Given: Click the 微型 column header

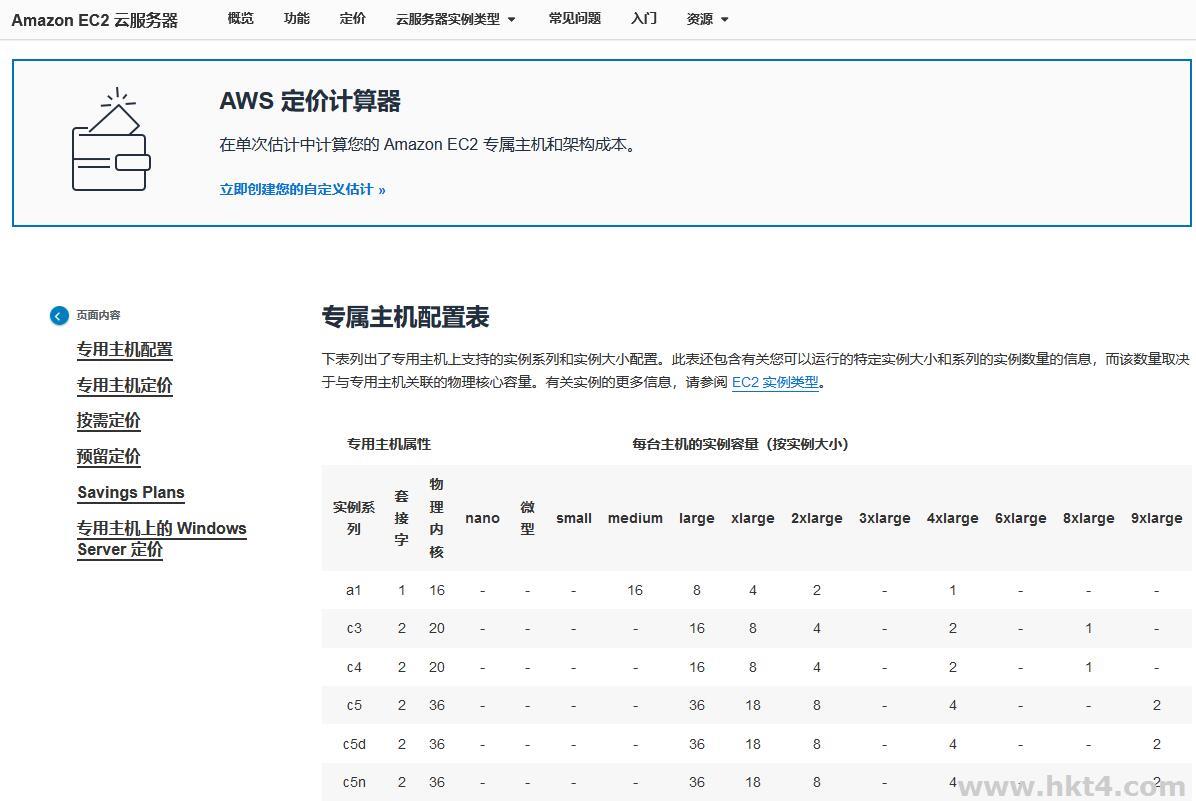Looking at the screenshot, I should [527, 518].
